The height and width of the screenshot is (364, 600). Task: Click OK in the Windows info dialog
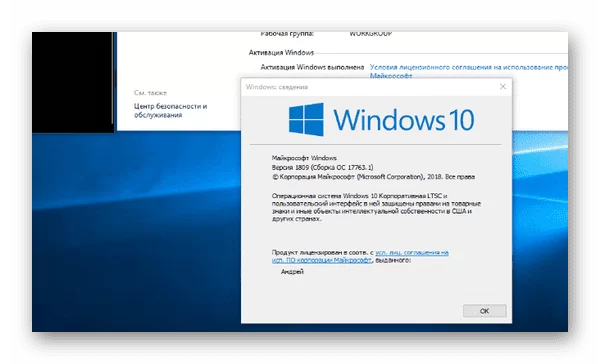click(x=484, y=311)
